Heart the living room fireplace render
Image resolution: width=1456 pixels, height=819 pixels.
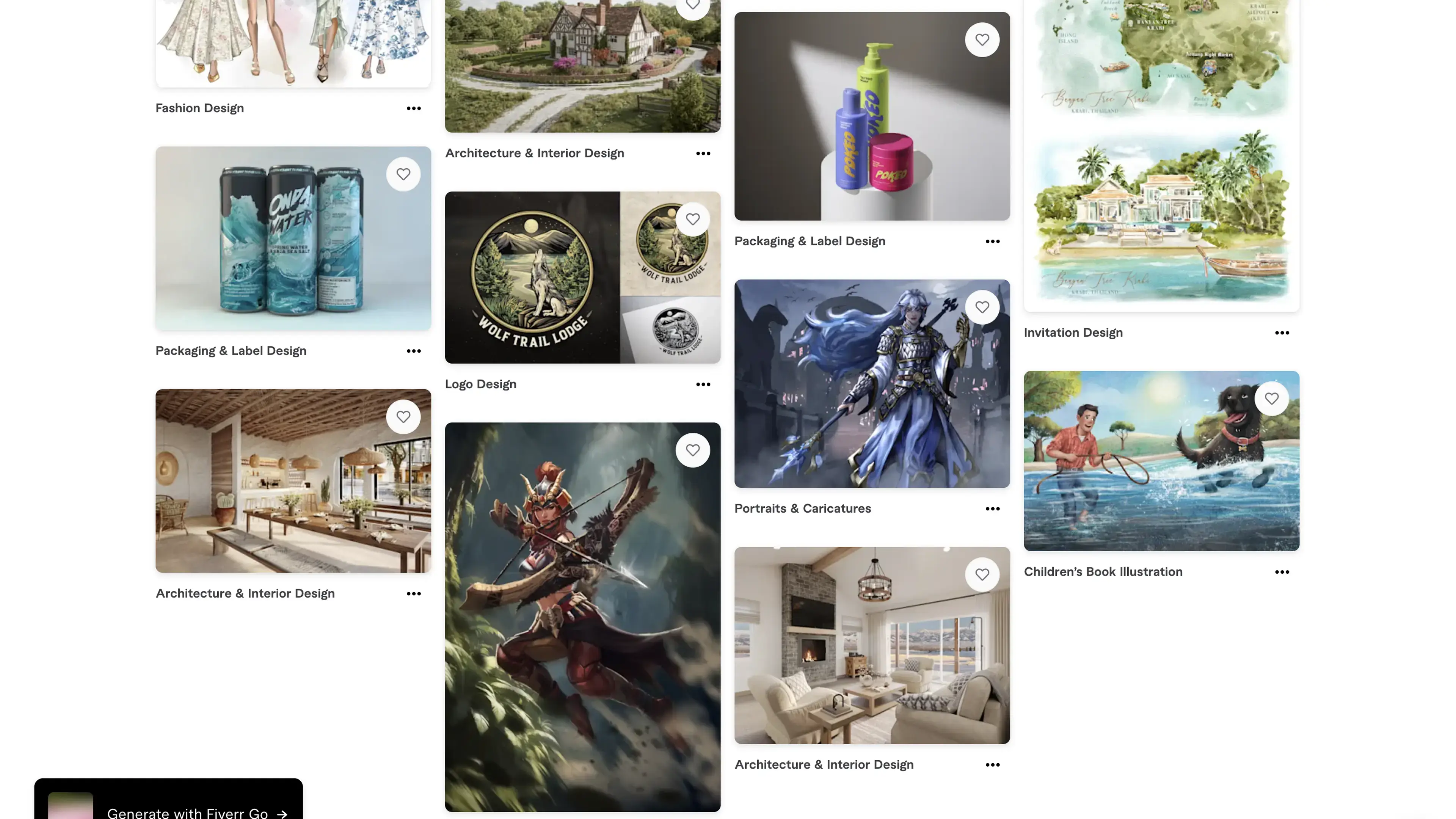[x=982, y=574]
